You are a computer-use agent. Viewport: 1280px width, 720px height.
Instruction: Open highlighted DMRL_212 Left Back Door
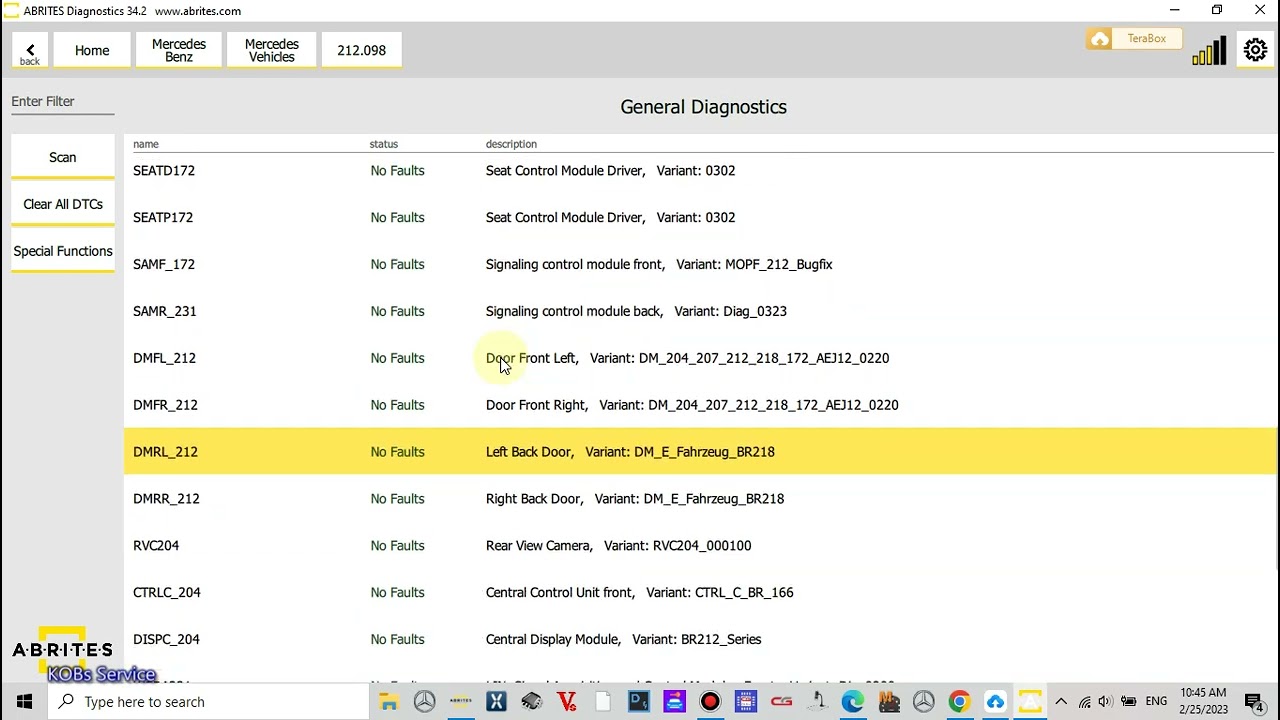[x=700, y=452]
